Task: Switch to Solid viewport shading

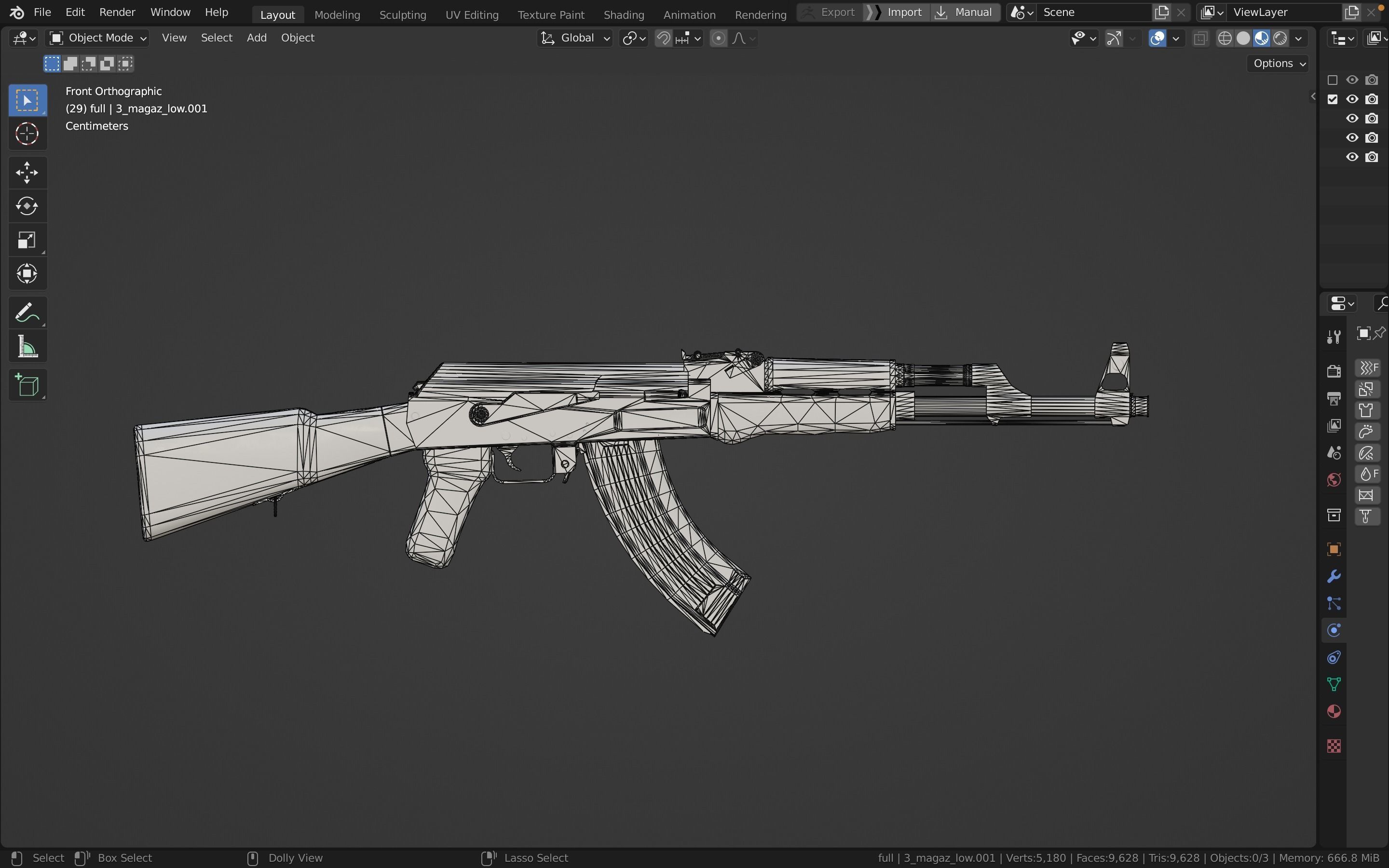Action: 1243,39
